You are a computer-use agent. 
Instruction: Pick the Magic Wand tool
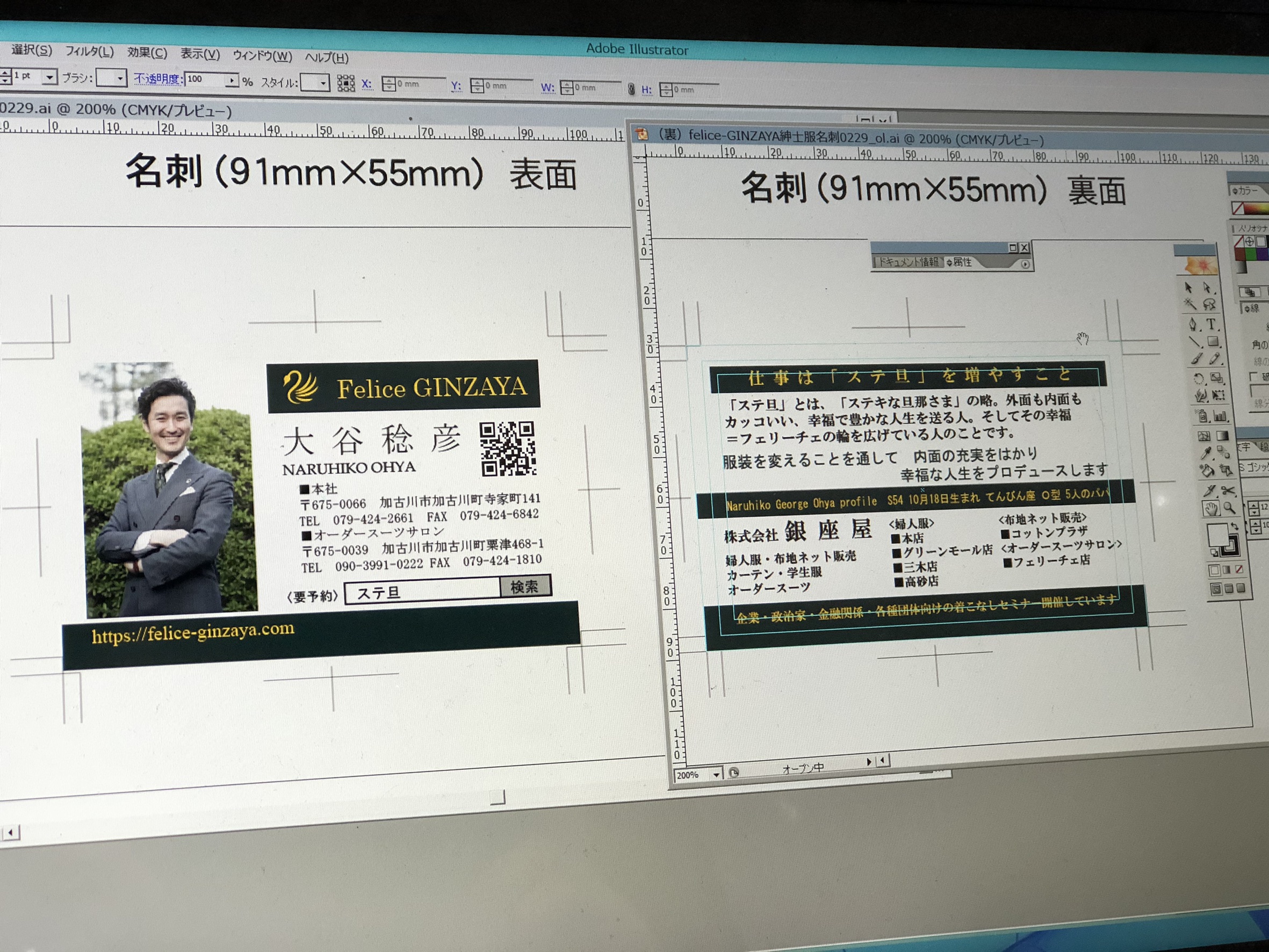point(1191,304)
